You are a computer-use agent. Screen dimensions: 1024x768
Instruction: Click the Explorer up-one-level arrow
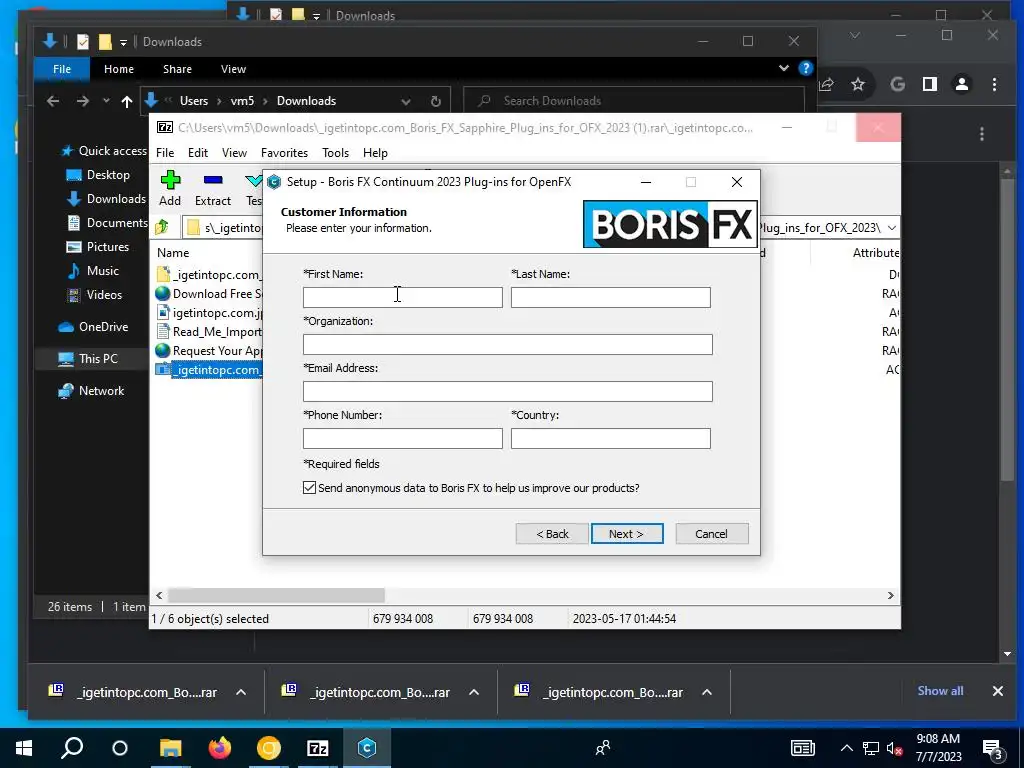127,101
